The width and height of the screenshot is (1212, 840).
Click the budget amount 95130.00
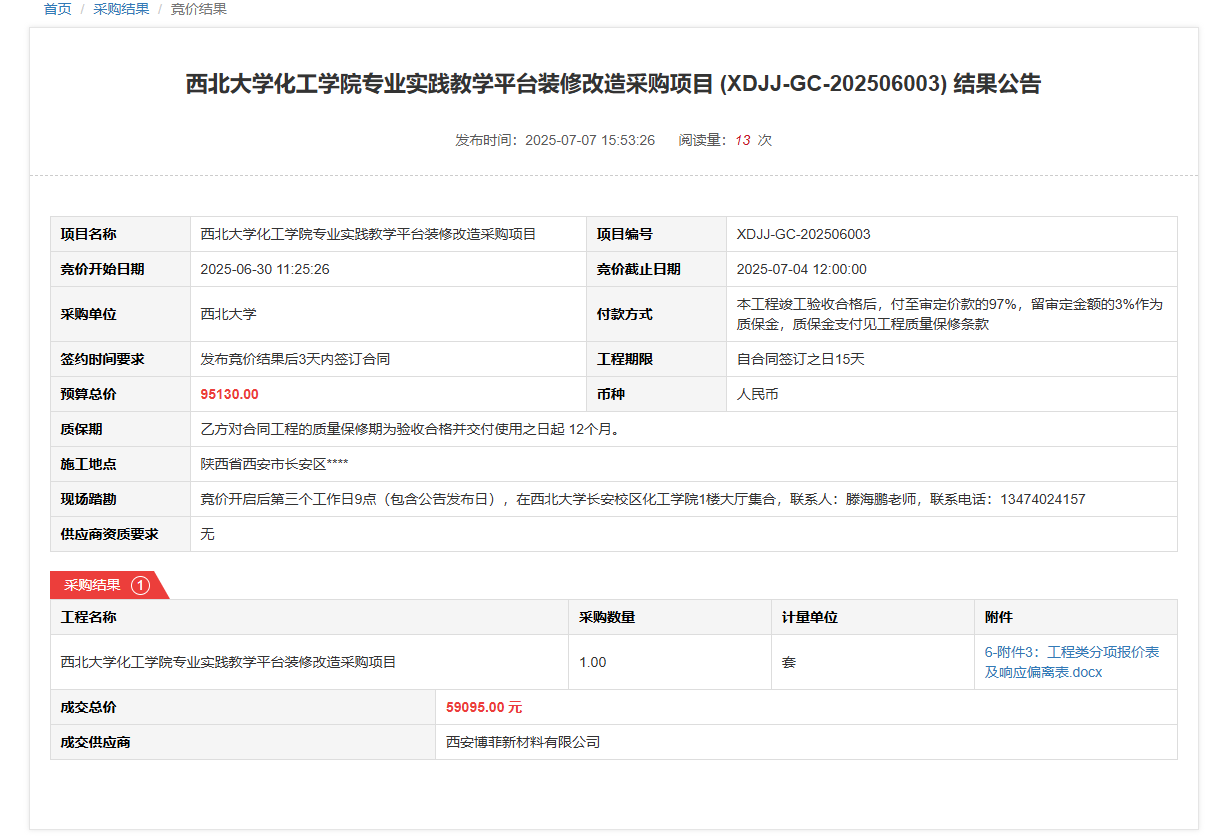(229, 394)
